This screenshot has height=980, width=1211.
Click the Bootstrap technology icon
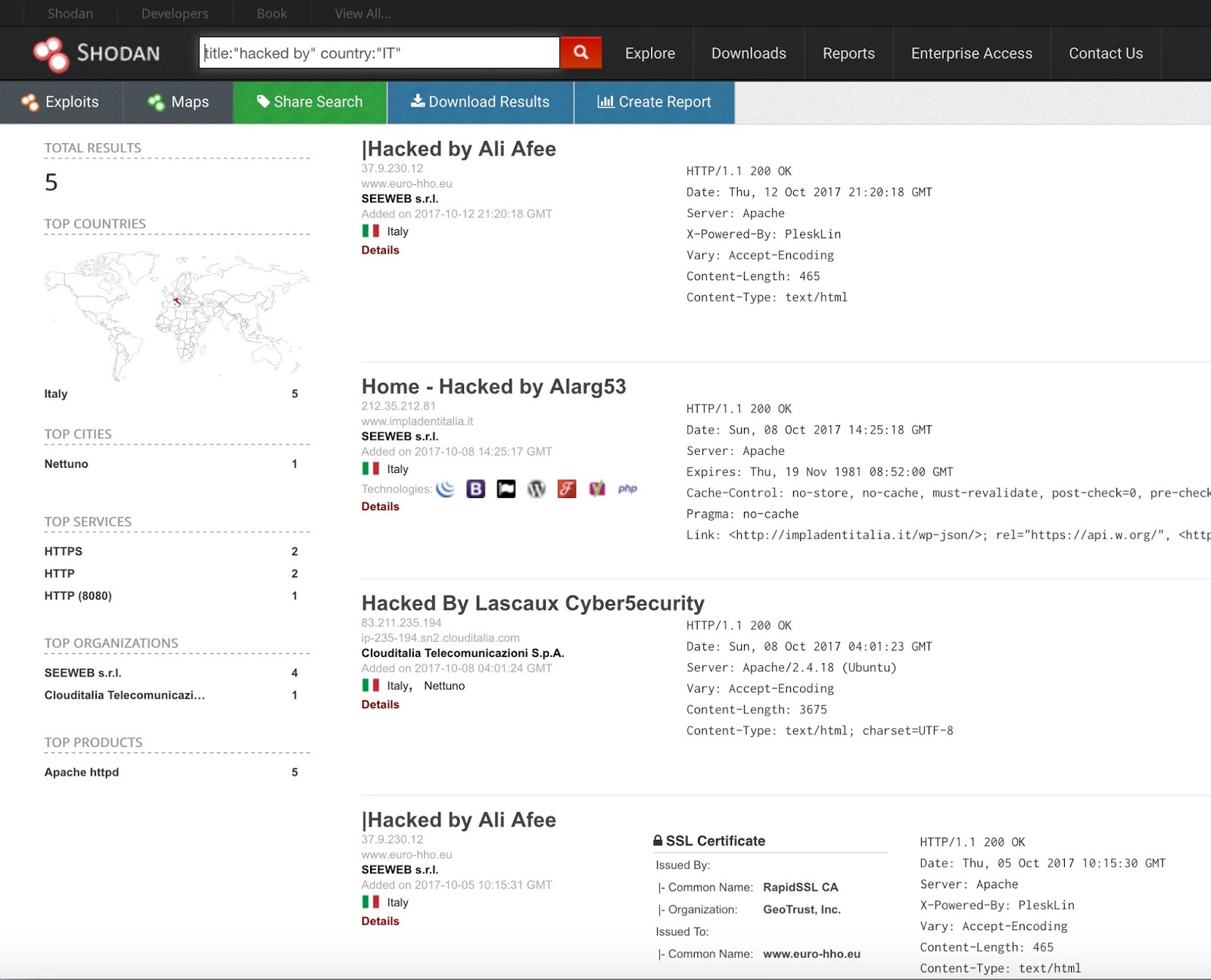tap(475, 489)
